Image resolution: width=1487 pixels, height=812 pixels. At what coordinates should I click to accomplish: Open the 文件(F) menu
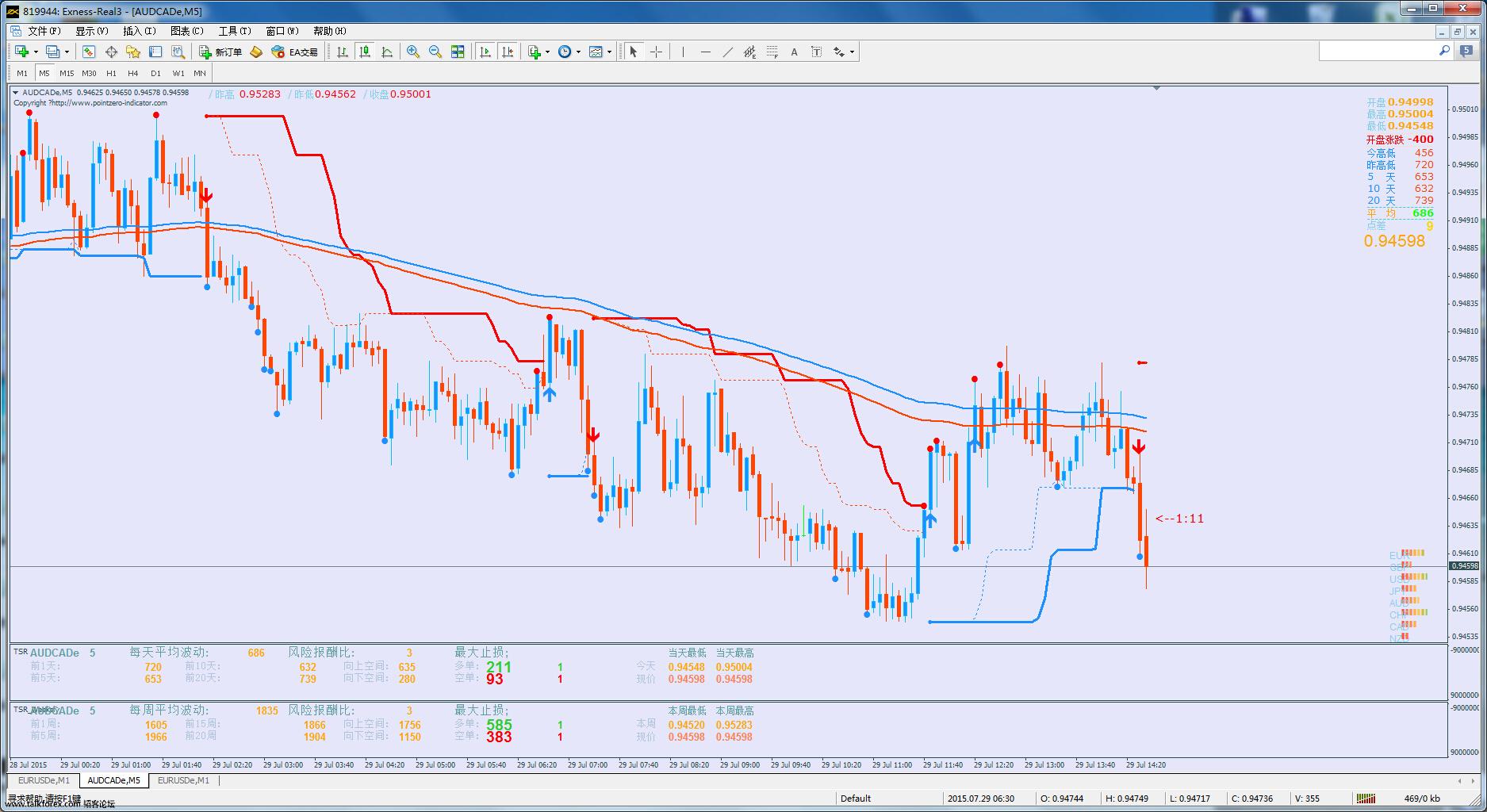click(x=44, y=31)
